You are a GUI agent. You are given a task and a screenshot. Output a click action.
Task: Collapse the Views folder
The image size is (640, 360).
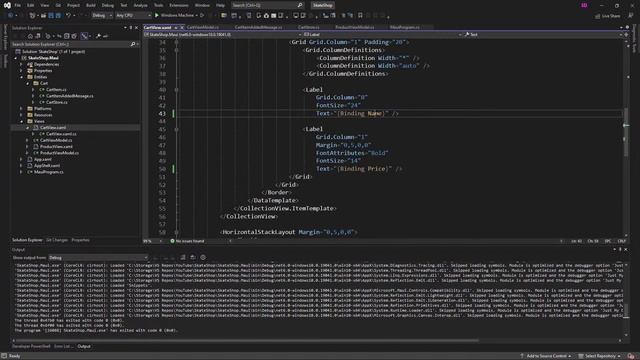21,121
